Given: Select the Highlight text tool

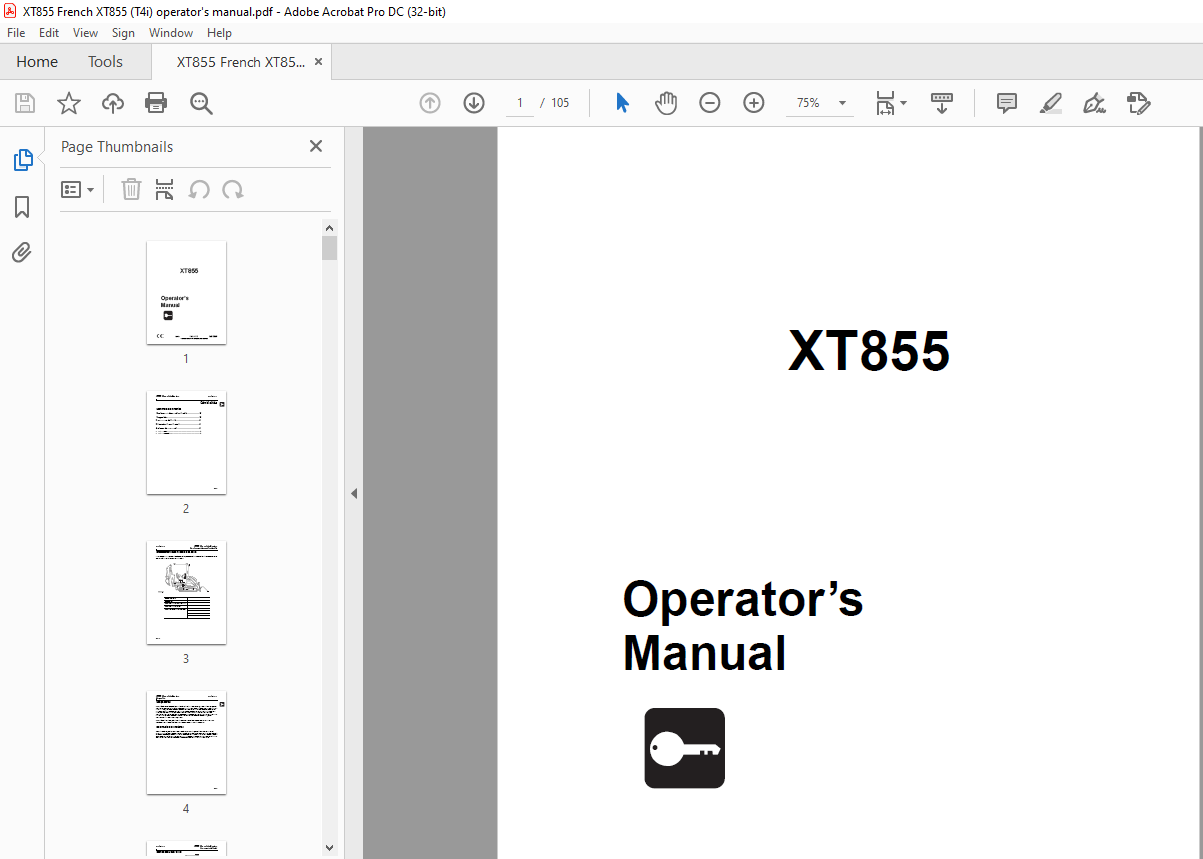Looking at the screenshot, I should (x=1051, y=103).
